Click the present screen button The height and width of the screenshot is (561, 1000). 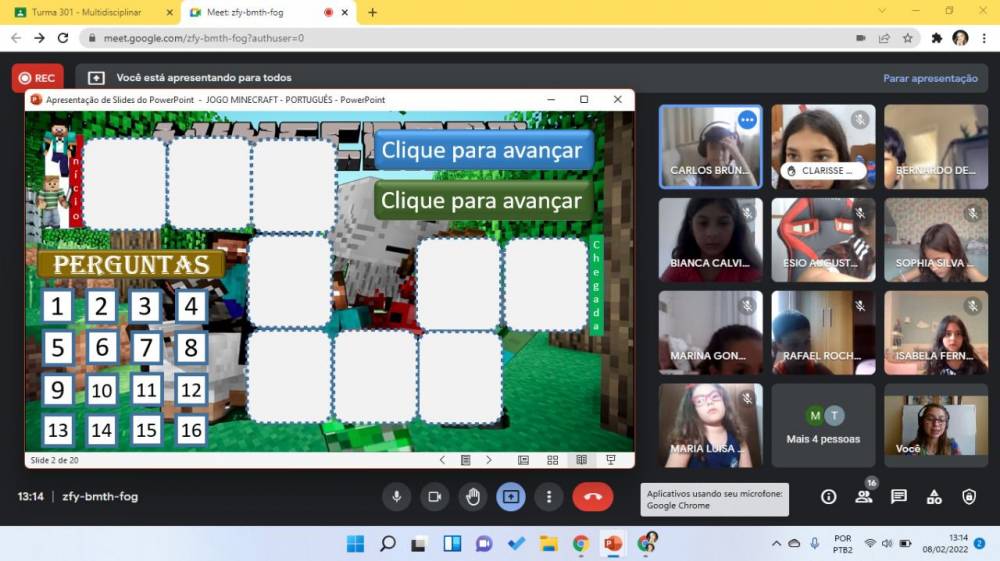click(x=511, y=496)
